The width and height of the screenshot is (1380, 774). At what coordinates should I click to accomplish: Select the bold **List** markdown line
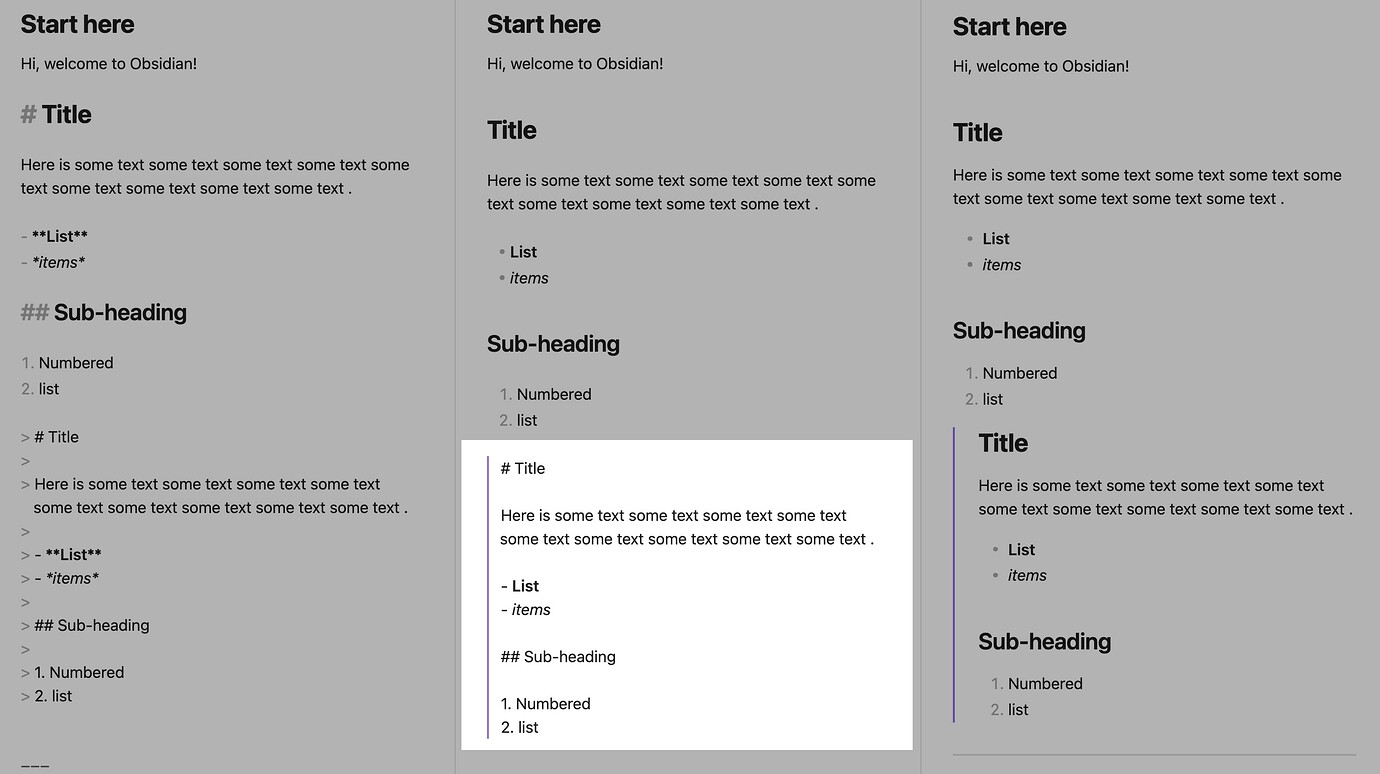57,236
